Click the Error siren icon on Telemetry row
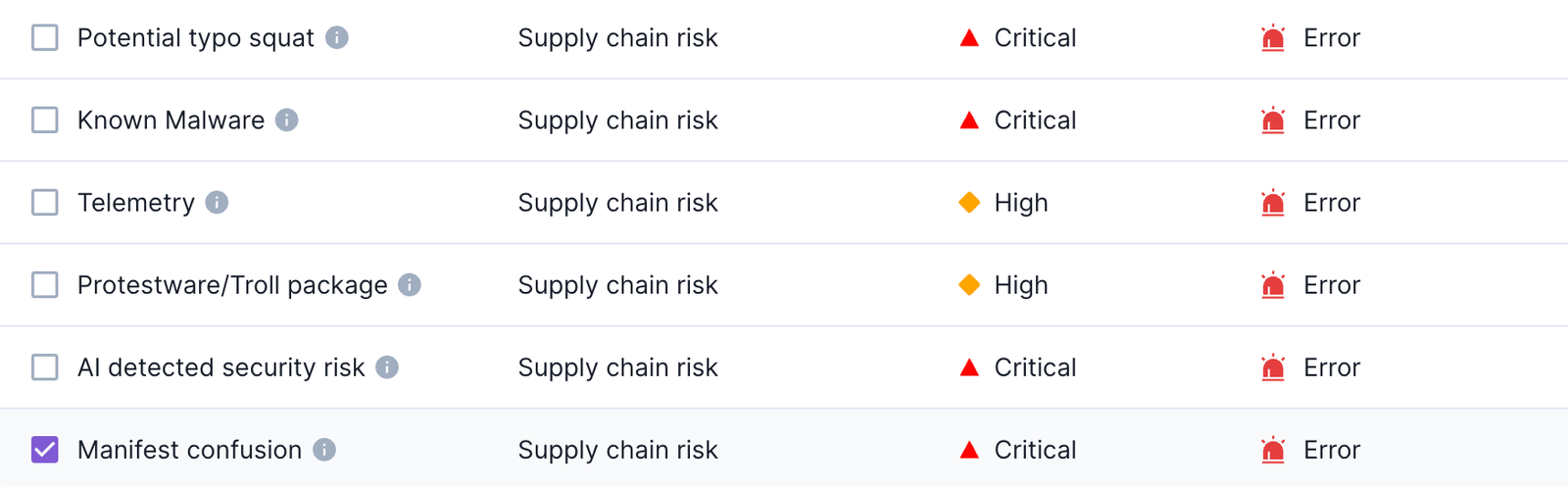This screenshot has height=487, width=1568. [x=1273, y=202]
